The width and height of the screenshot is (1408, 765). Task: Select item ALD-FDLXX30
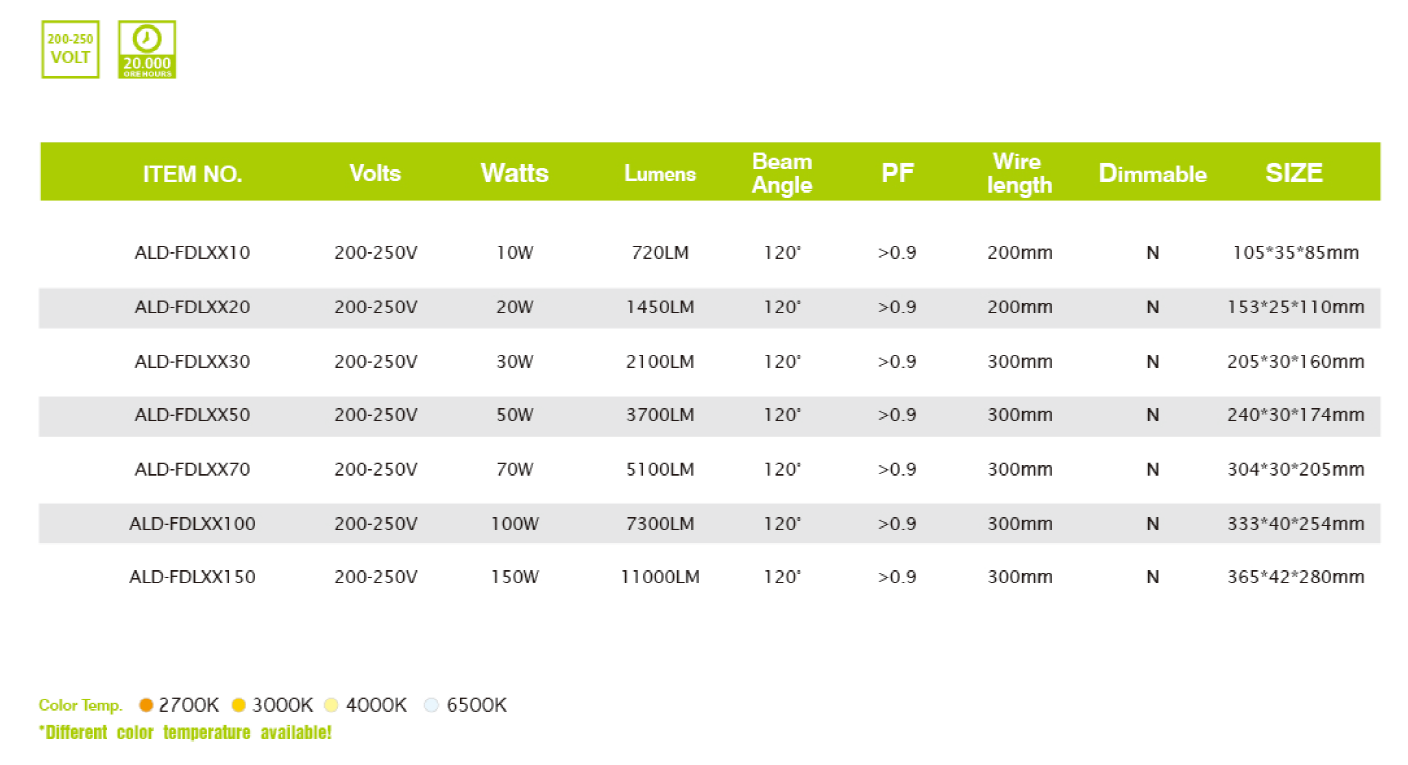click(x=192, y=361)
